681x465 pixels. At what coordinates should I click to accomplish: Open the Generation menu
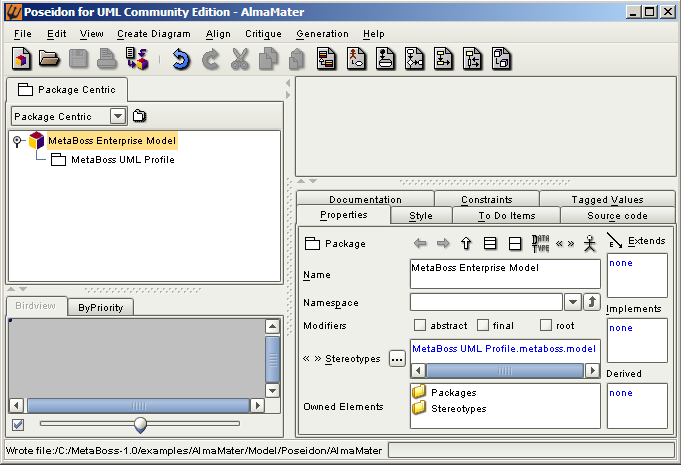tap(322, 34)
